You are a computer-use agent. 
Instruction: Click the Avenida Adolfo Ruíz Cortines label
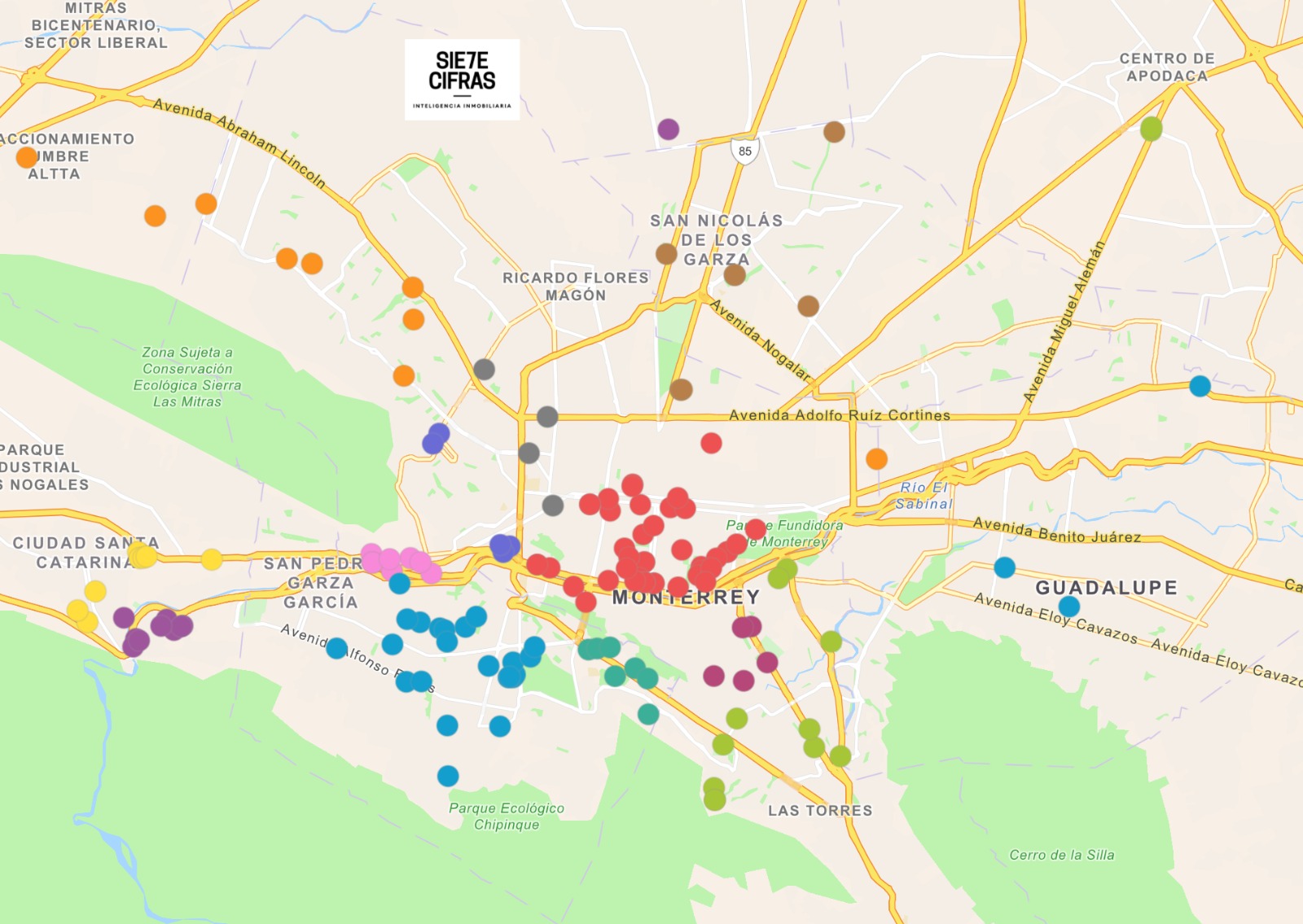tap(840, 415)
